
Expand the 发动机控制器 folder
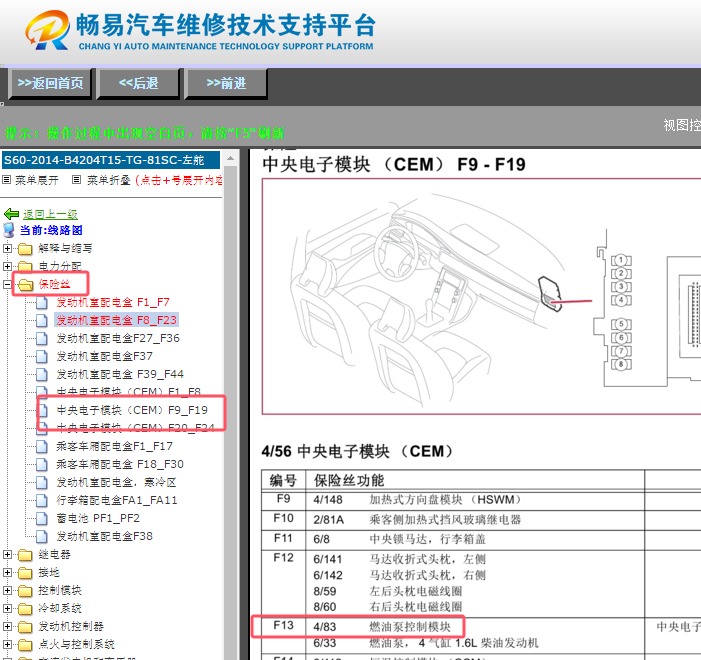(7, 626)
